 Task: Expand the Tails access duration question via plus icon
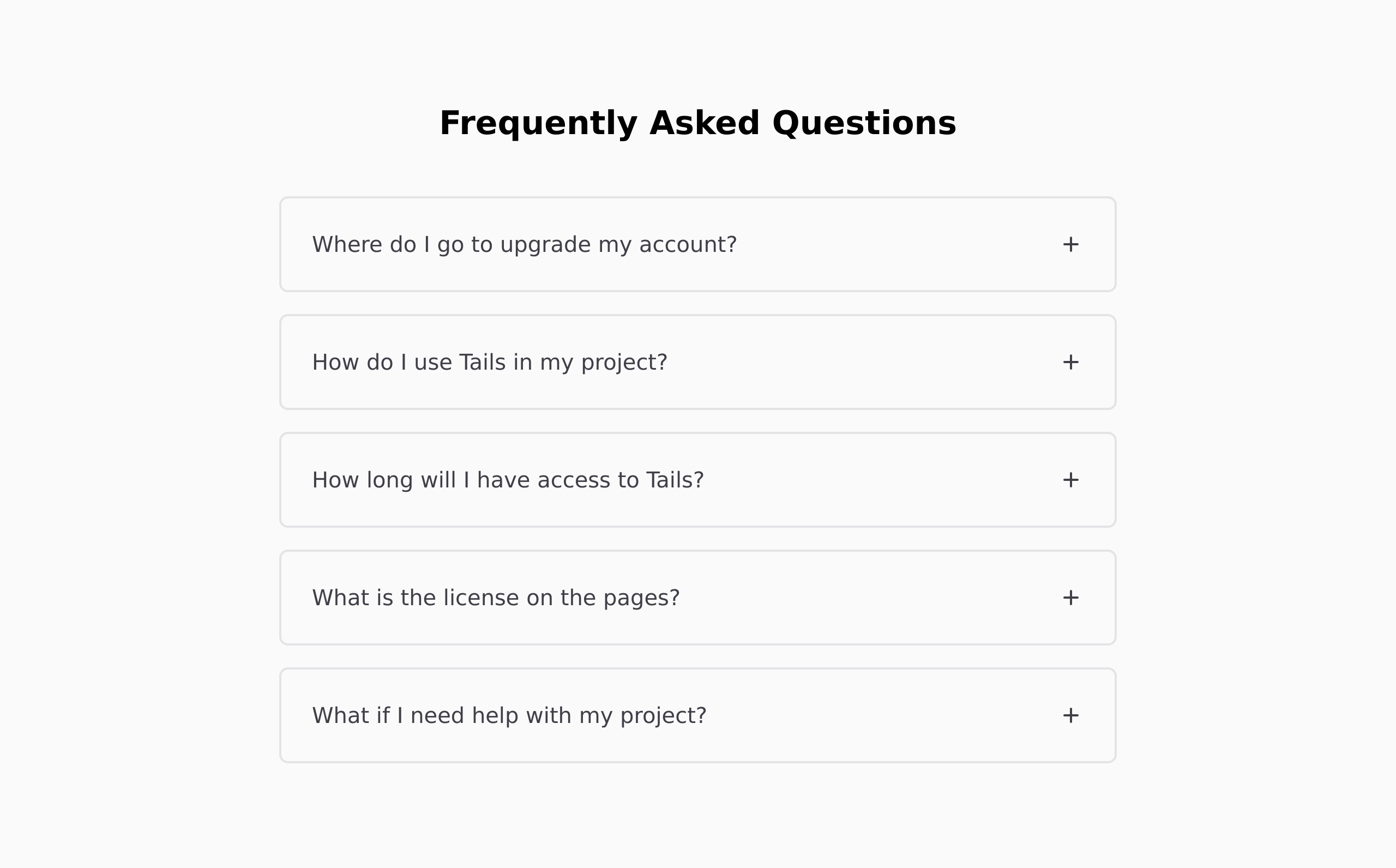1070,480
